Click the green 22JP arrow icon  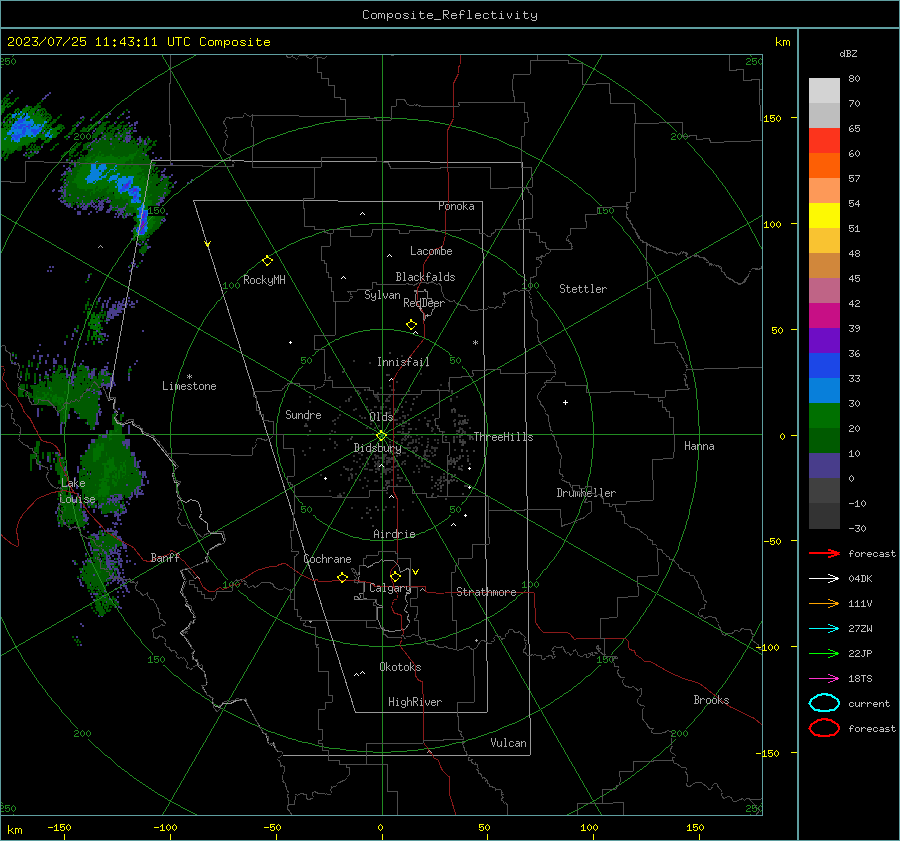coord(824,653)
